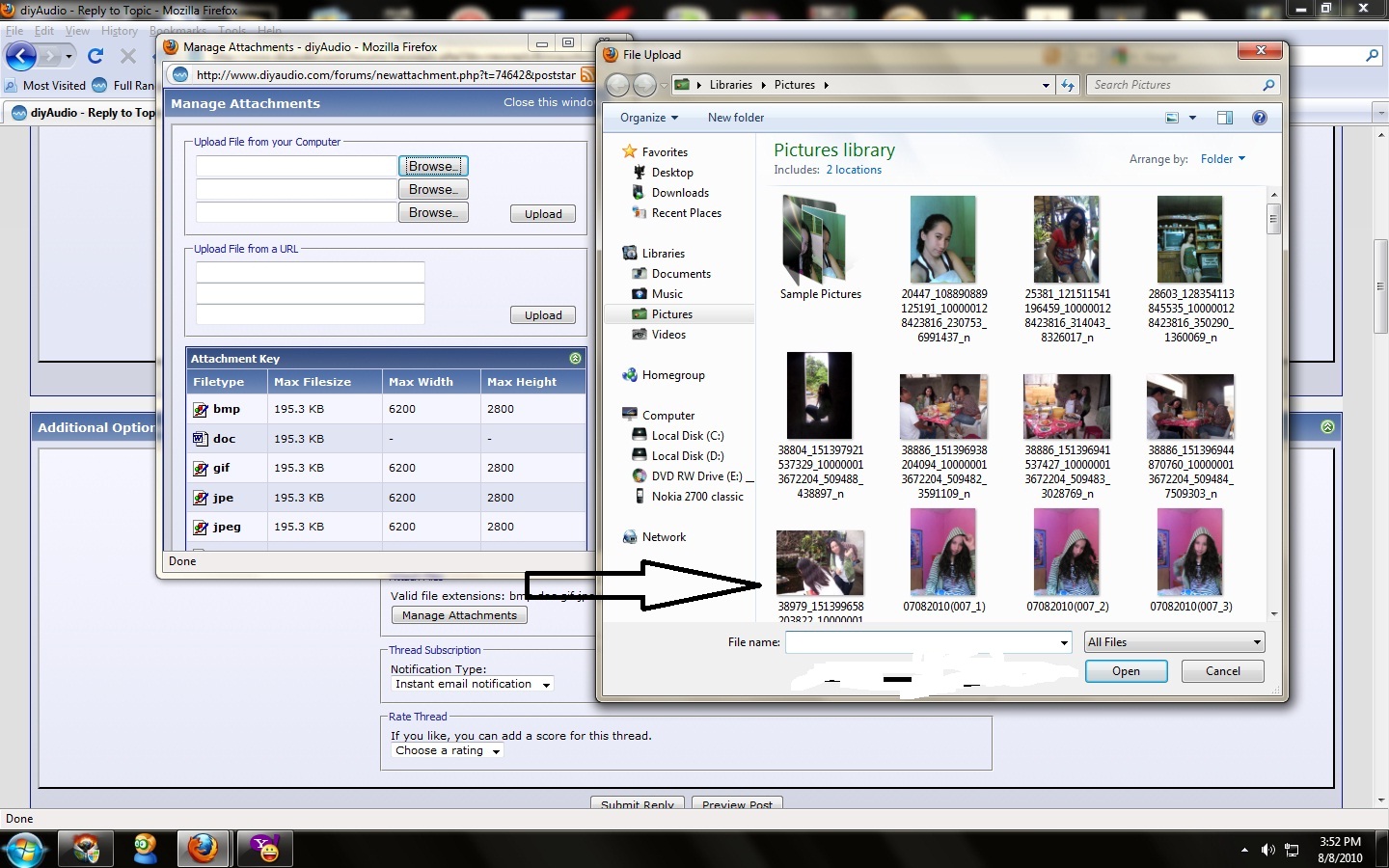1389x868 pixels.
Task: Click the Manage Attachments button
Action: click(459, 615)
